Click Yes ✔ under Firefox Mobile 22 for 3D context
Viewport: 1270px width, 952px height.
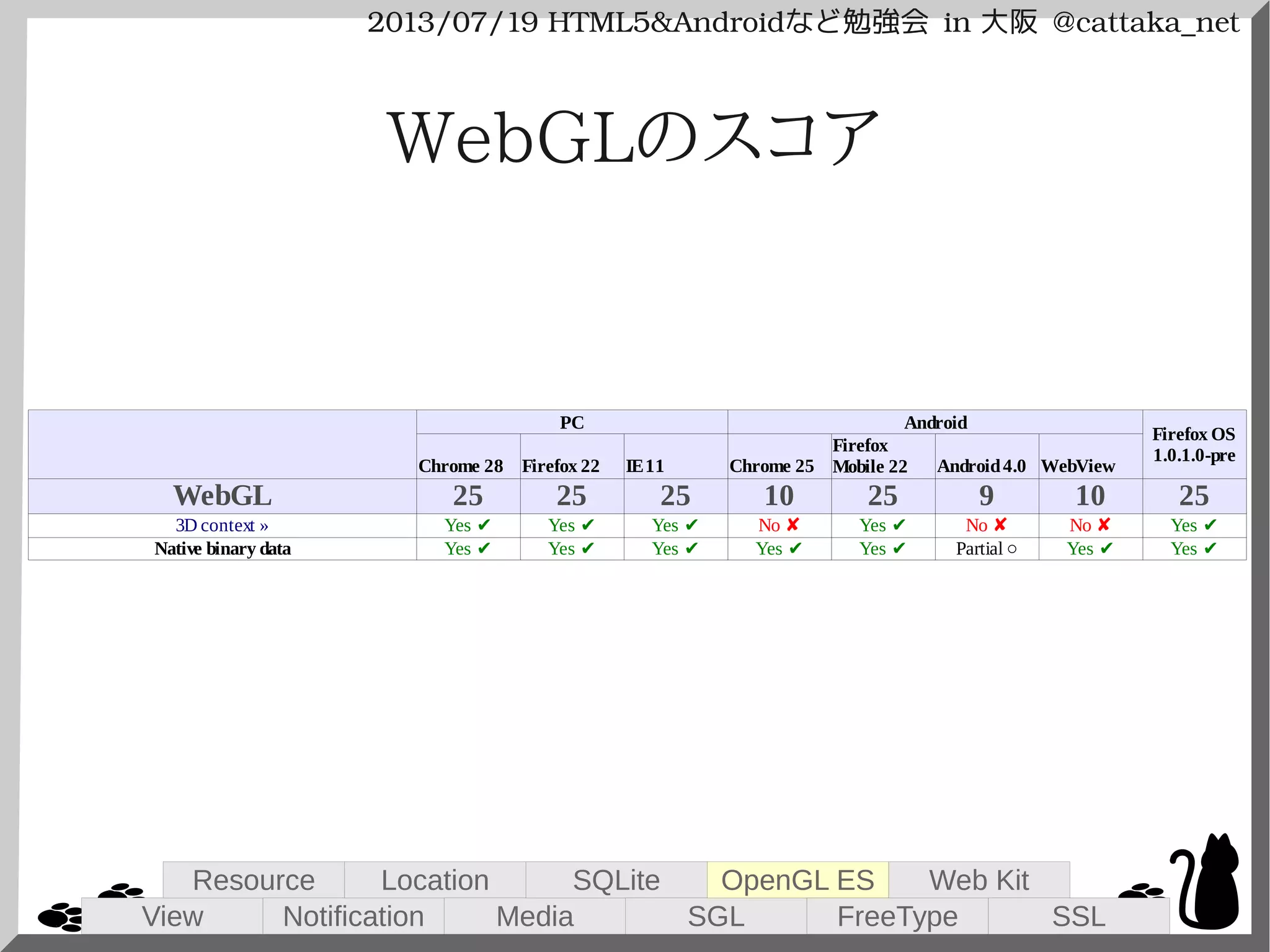[x=882, y=525]
